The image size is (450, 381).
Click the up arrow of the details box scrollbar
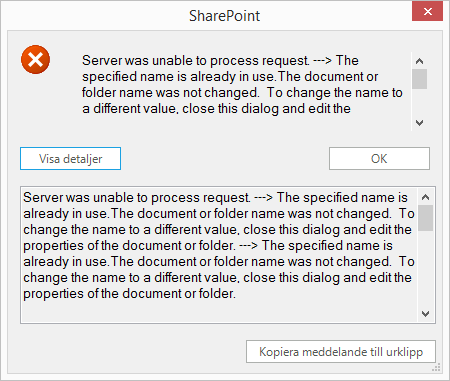coord(425,197)
